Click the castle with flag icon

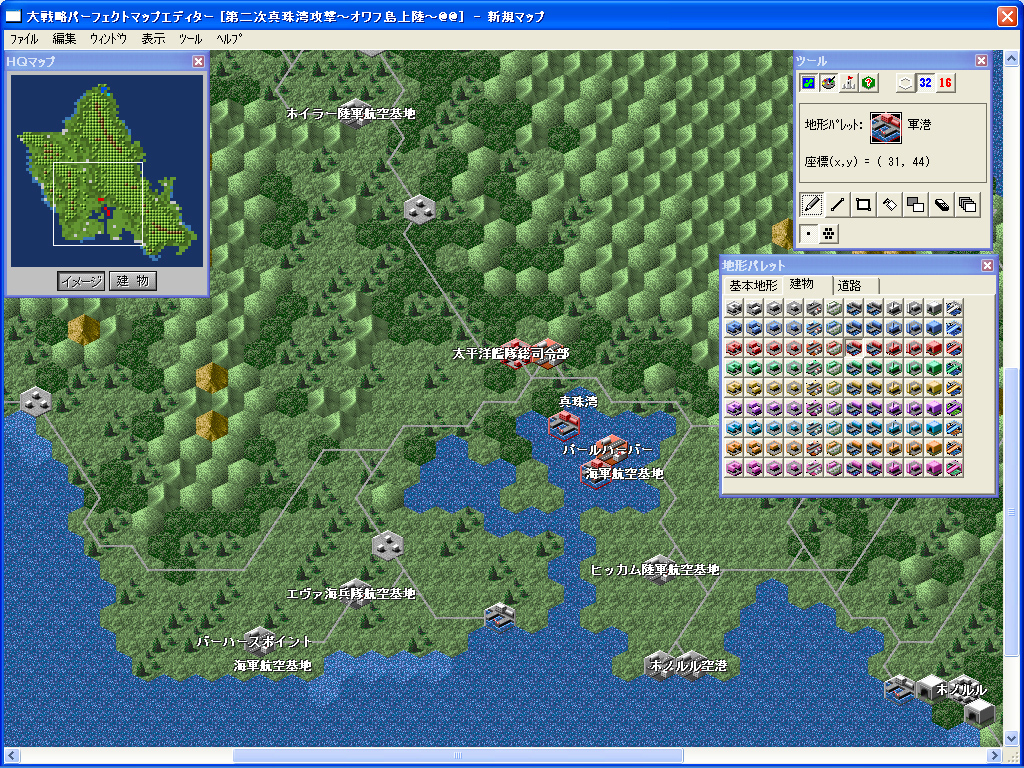[849, 83]
